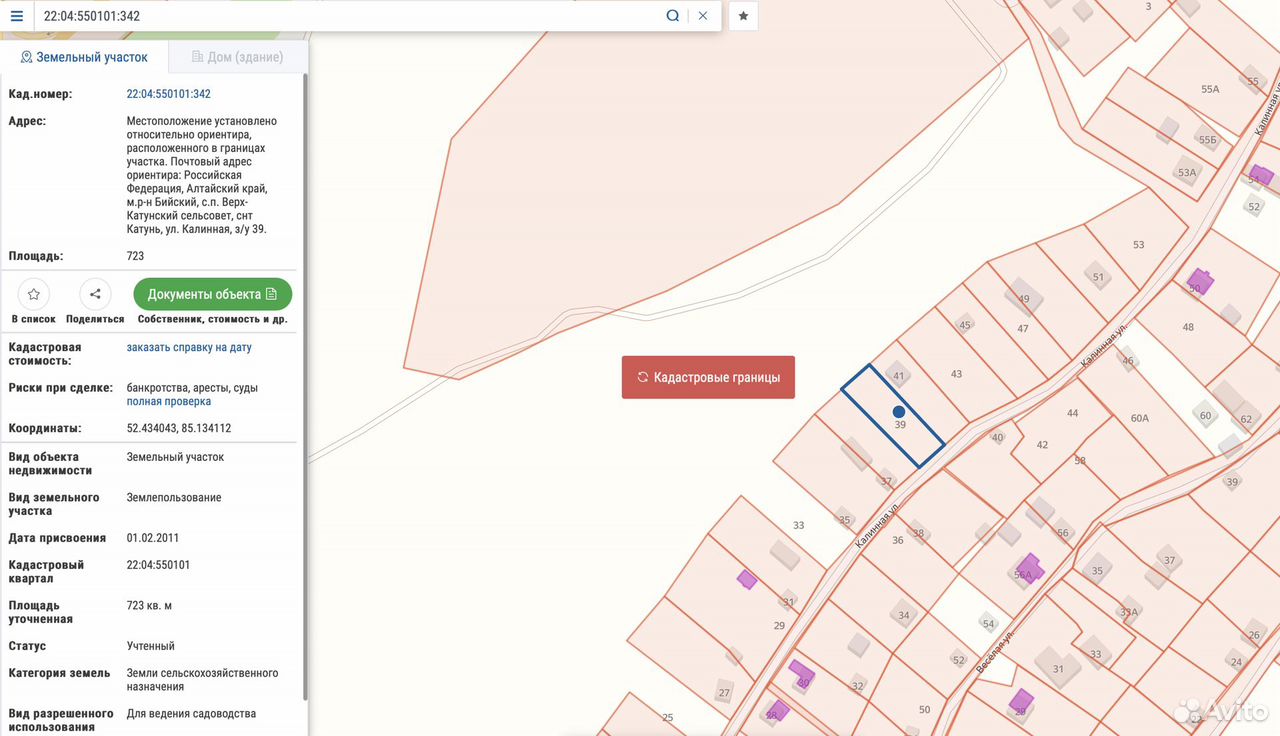
Task: Open полная проверка link
Action: coord(169,401)
